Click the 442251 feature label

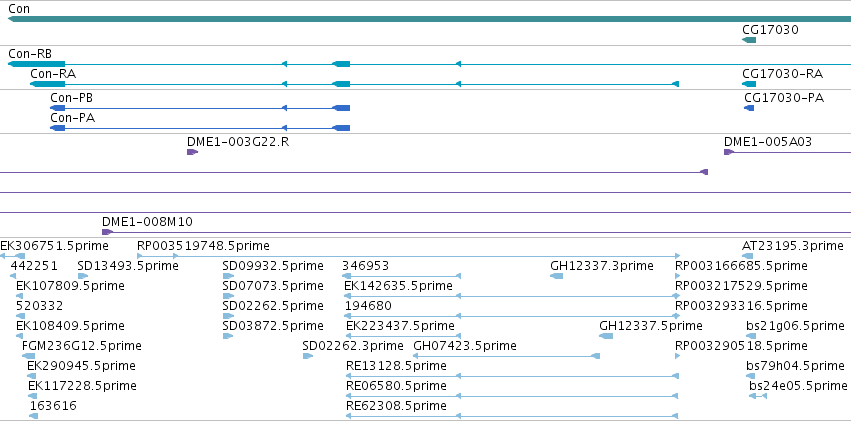[x=34, y=266]
